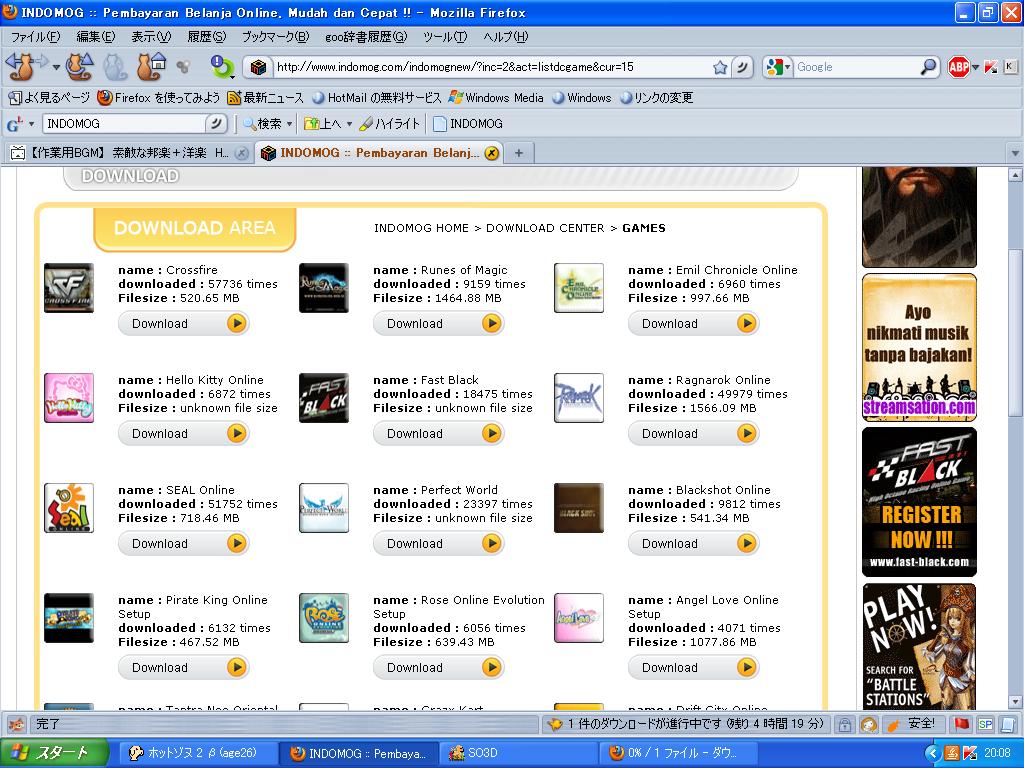Open the ツール(T) menu
The image size is (1024, 768).
click(x=445, y=37)
